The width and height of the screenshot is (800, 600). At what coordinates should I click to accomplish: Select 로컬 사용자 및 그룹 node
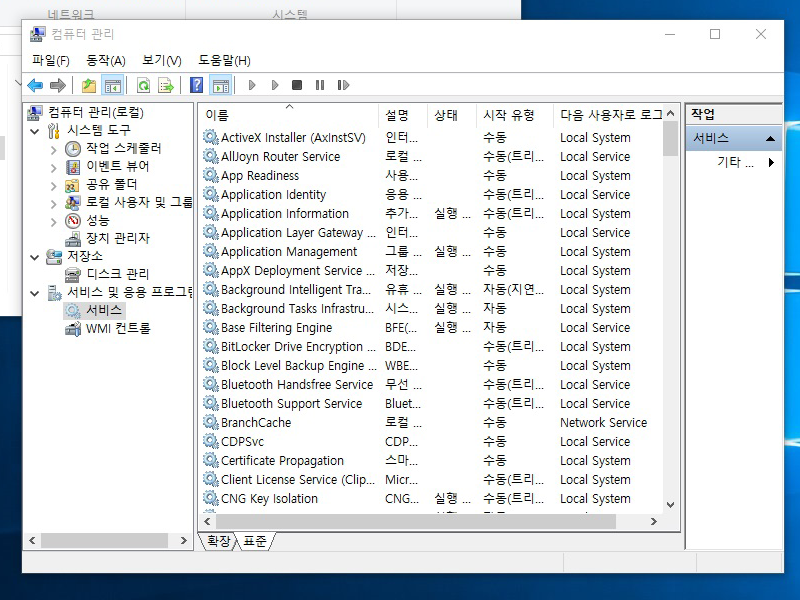click(x=139, y=202)
